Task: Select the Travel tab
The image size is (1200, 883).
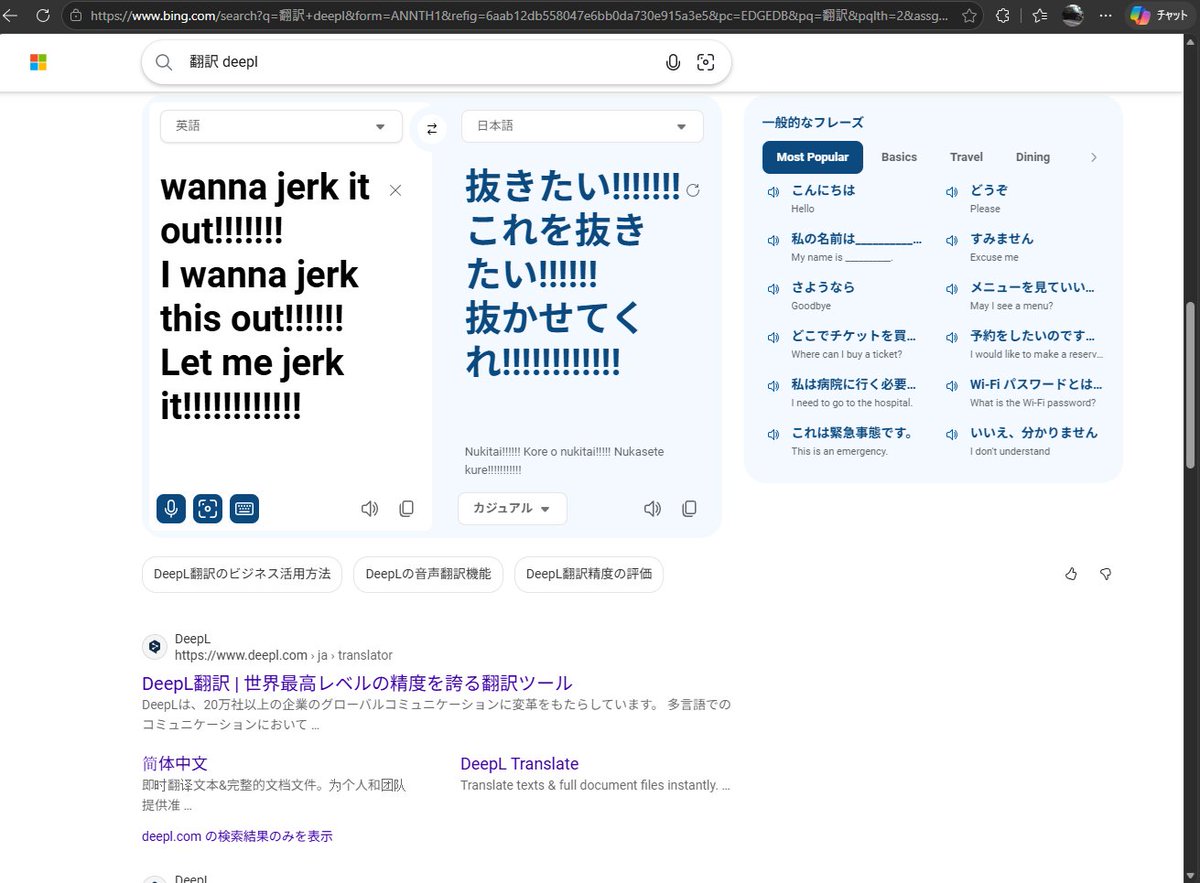Action: [x=966, y=157]
